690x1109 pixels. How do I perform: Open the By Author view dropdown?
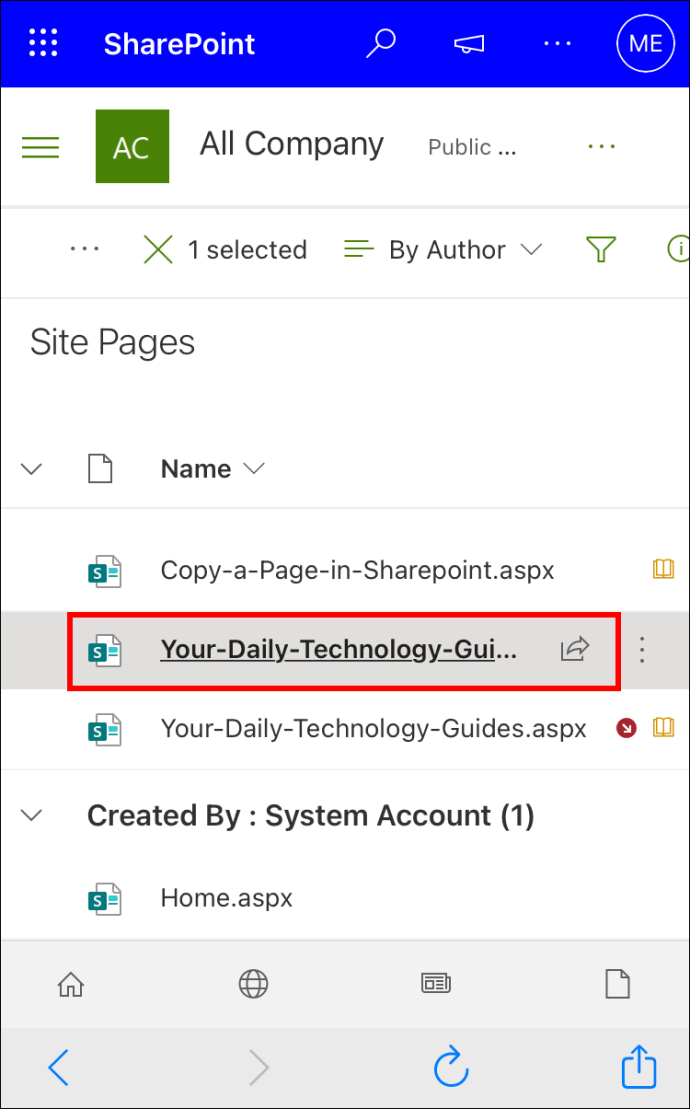[x=443, y=250]
